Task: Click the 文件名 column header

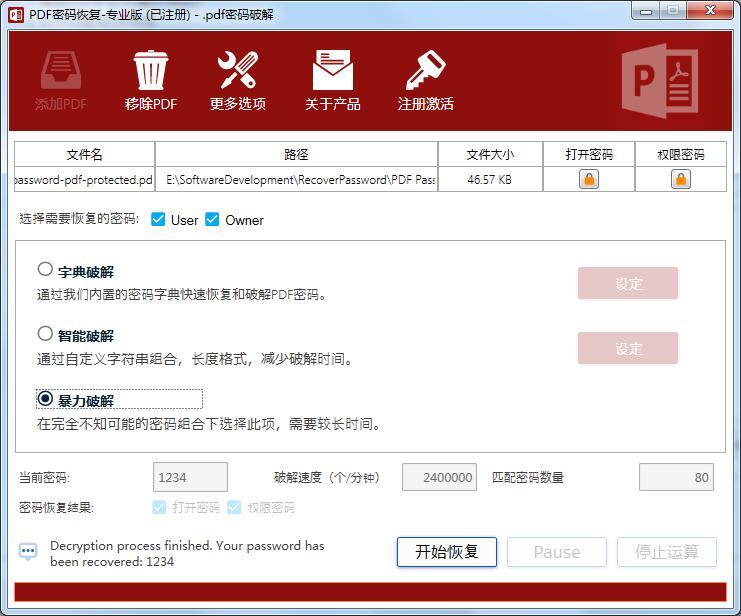Action: 85,154
